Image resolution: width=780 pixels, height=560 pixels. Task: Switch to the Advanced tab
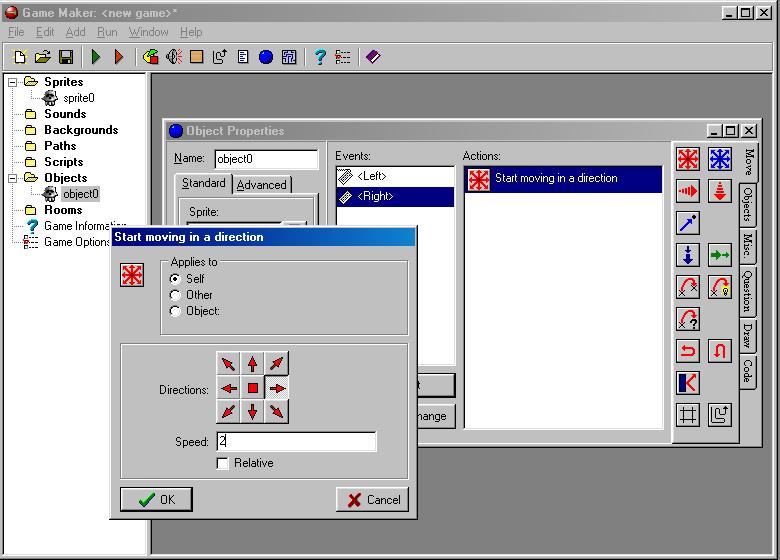click(x=261, y=185)
